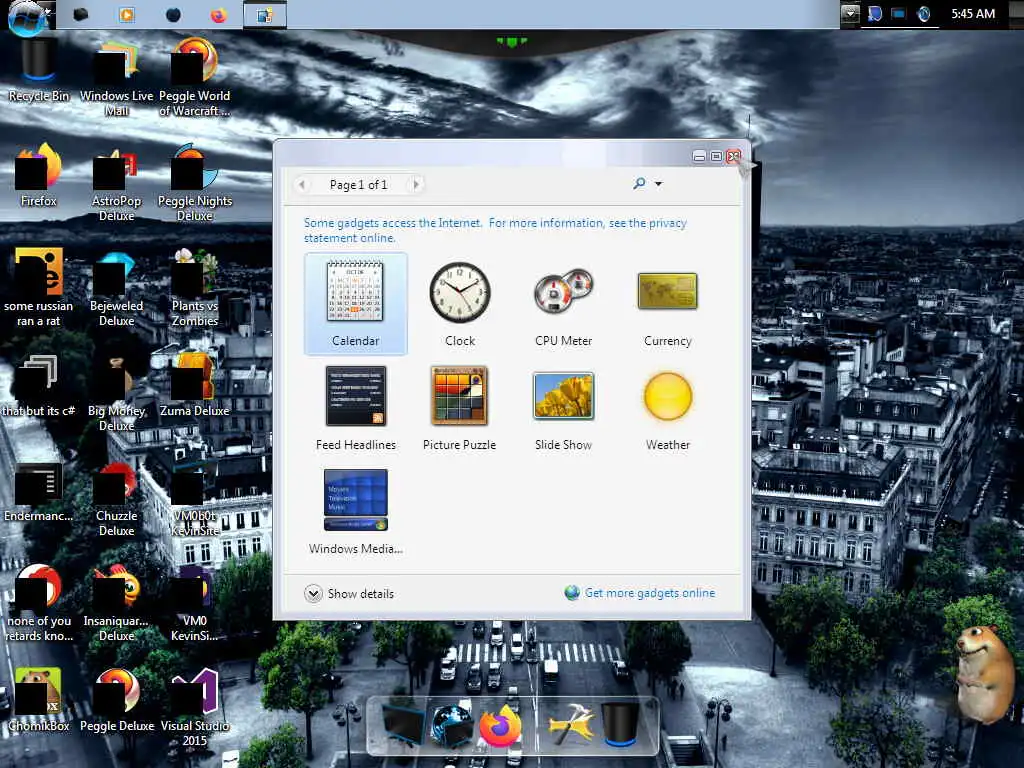Screen dimensions: 1024x768
Task: Click the media player taskbar icon
Action: (x=127, y=14)
